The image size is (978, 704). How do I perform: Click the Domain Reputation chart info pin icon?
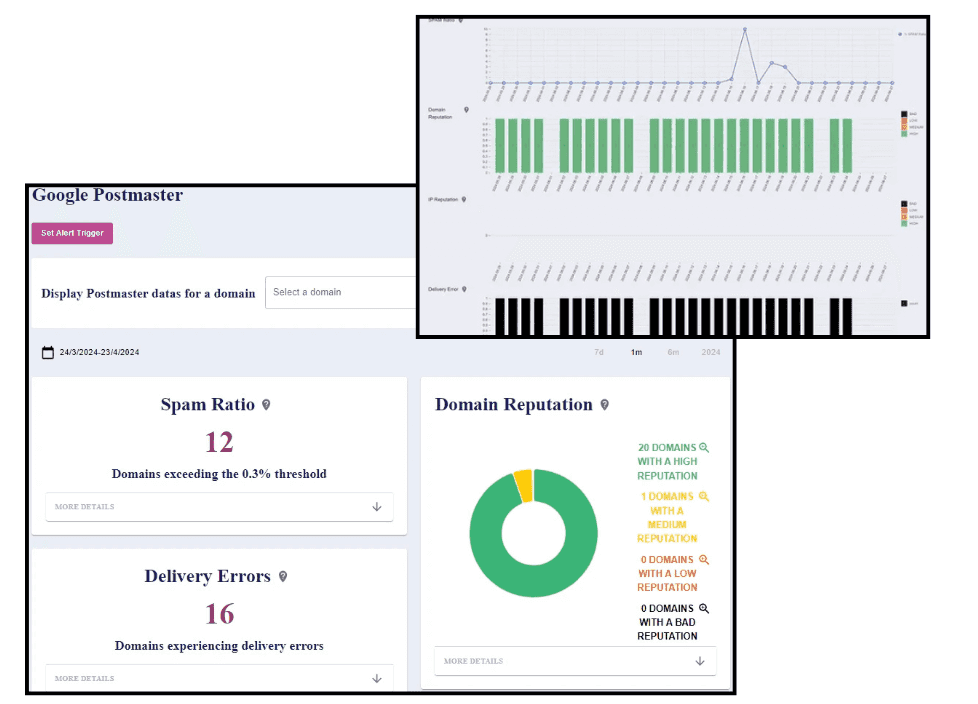(466, 110)
